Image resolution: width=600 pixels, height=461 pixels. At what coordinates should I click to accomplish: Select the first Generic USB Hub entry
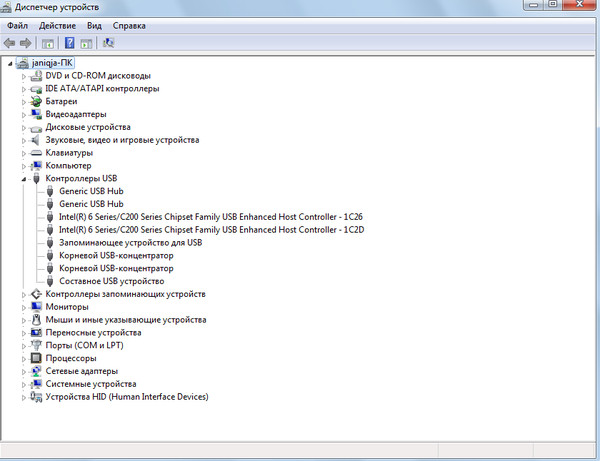click(91, 191)
